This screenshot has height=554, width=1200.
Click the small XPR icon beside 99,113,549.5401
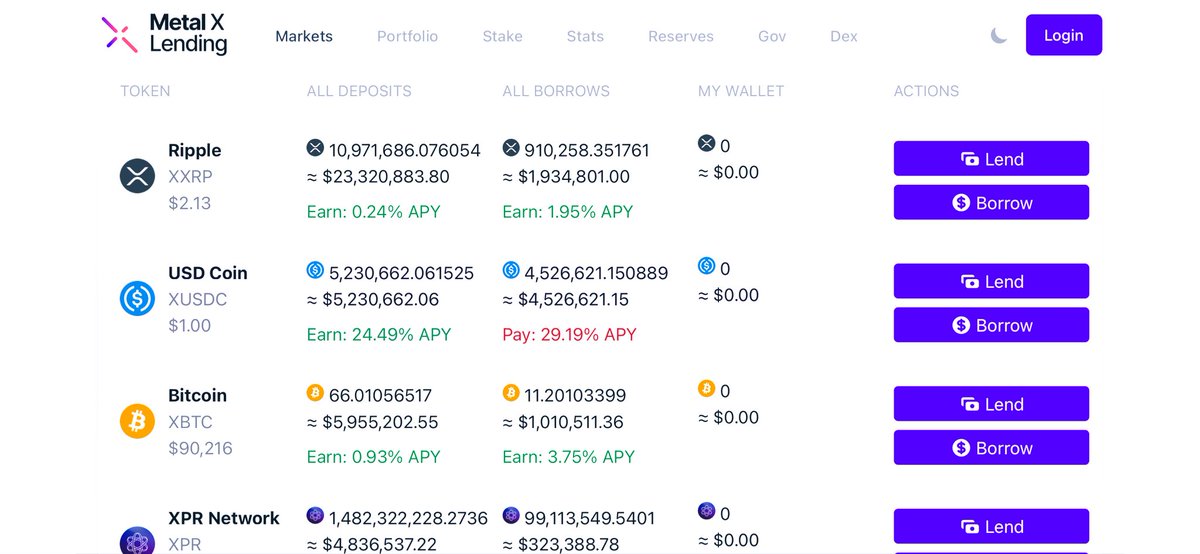pos(511,515)
